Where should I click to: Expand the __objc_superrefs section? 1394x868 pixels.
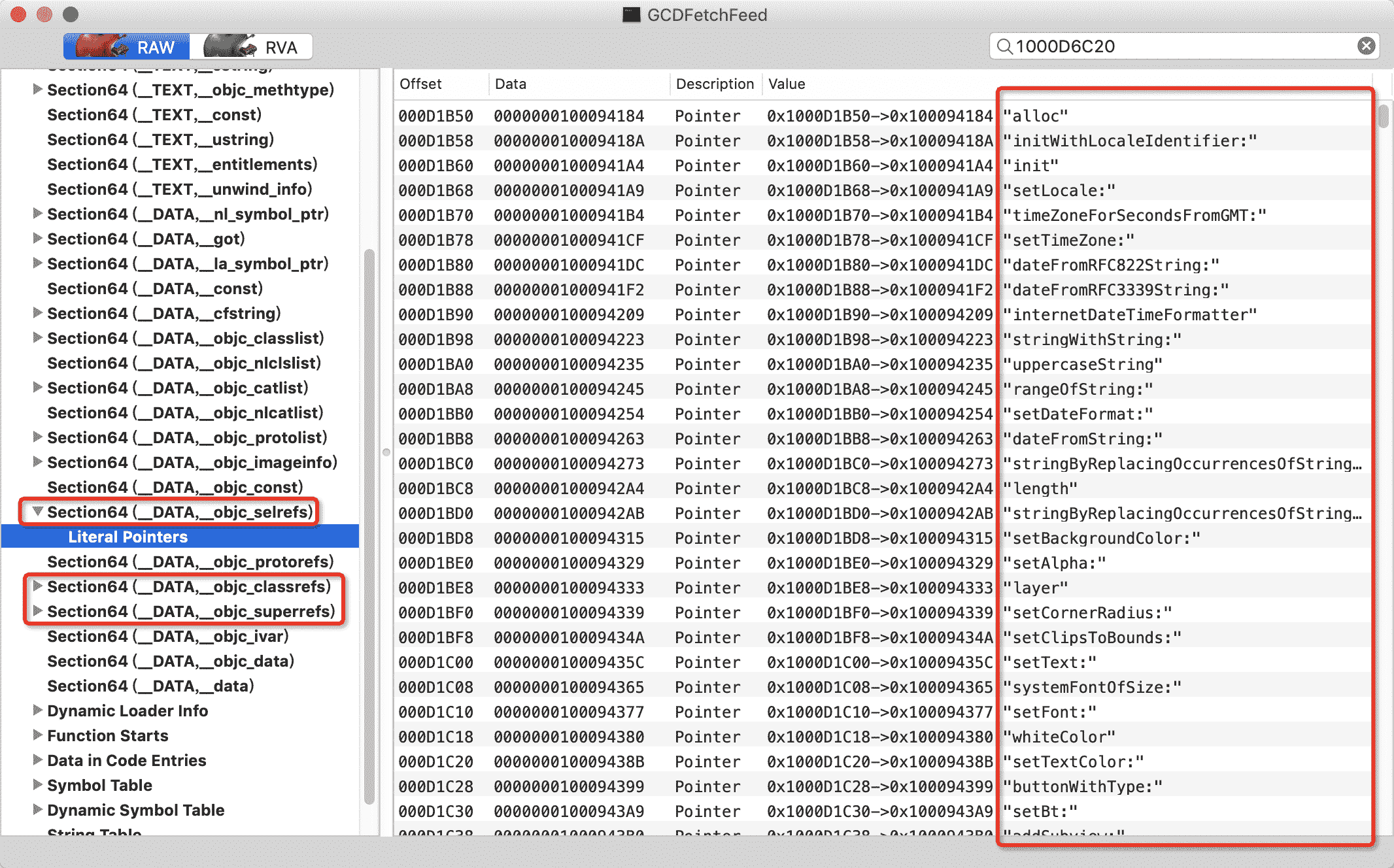click(x=38, y=611)
